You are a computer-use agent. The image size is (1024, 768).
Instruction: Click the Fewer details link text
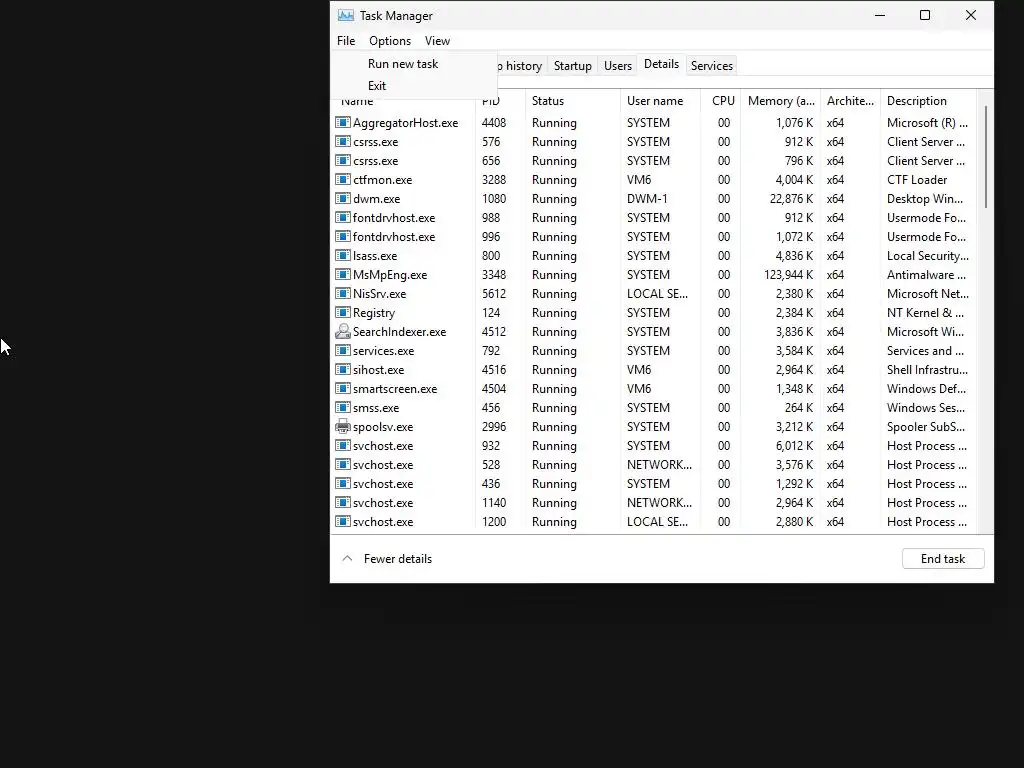point(398,559)
